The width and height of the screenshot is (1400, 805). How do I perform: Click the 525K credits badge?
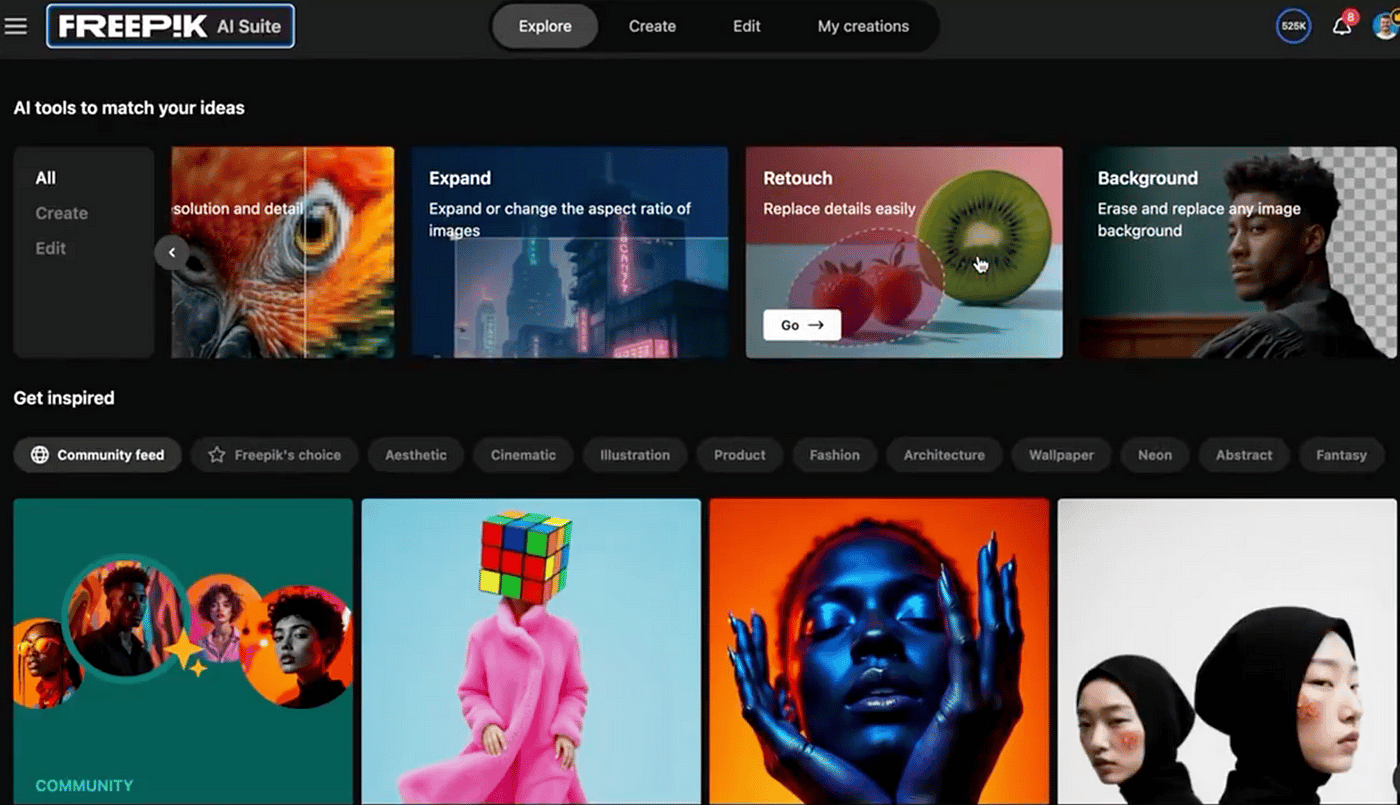(x=1293, y=26)
